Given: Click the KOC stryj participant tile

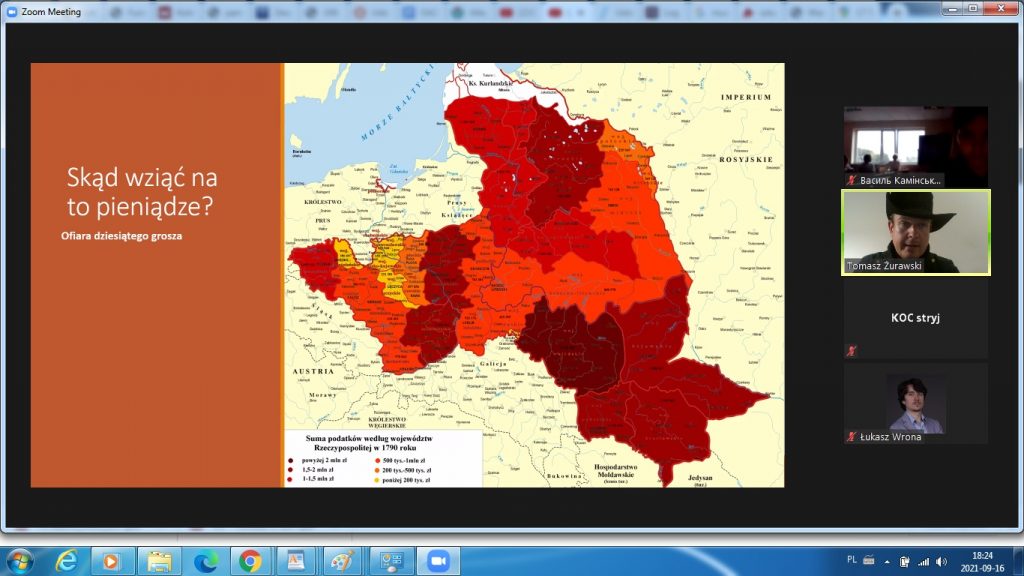Looking at the screenshot, I should tap(916, 318).
